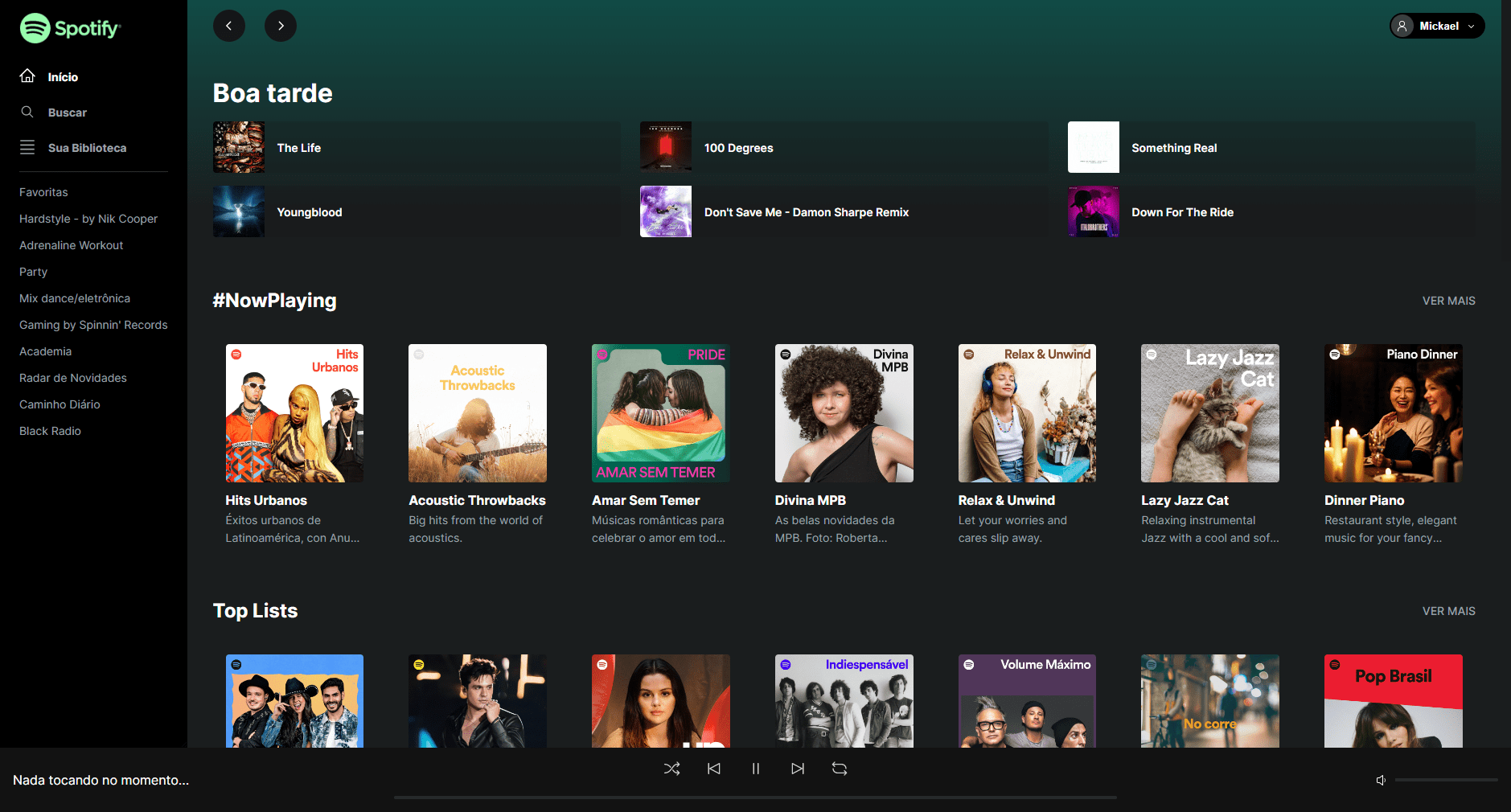Pause playback with the pause button
The width and height of the screenshot is (1511, 812).
756,769
